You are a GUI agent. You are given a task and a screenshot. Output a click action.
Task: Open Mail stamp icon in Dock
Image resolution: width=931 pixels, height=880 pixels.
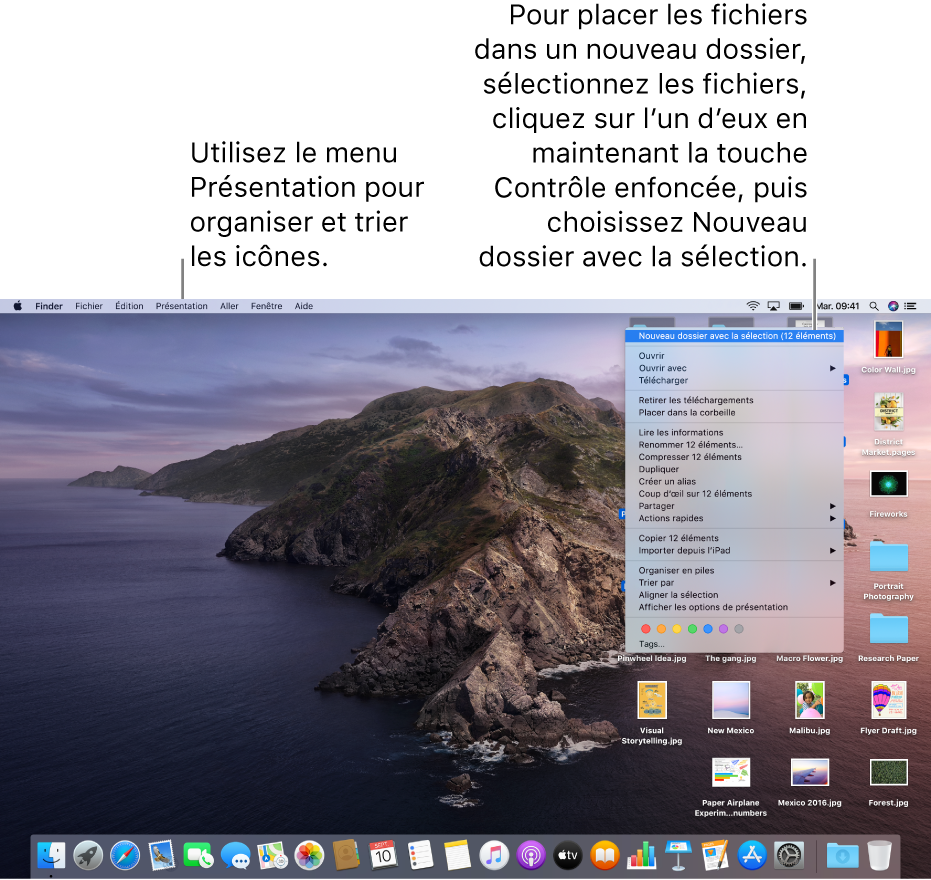point(162,856)
